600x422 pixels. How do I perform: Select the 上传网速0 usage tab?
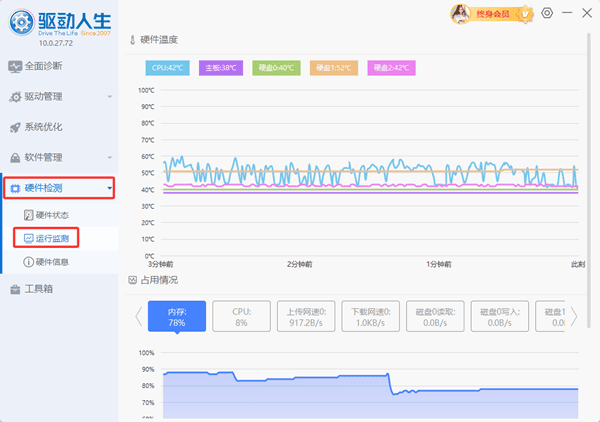(x=304, y=316)
